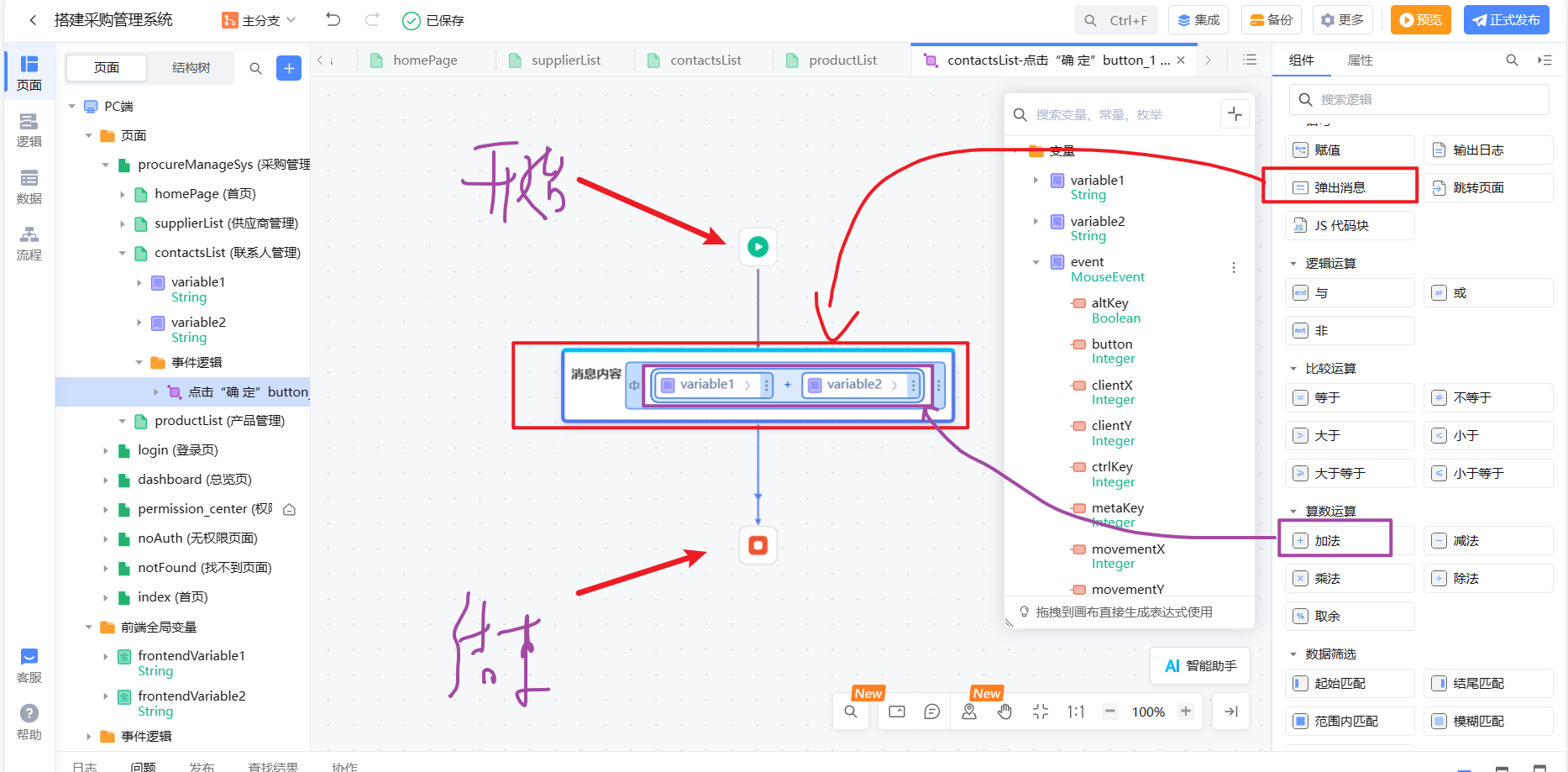
Task: Open 客服 customer service chat
Action: click(29, 665)
